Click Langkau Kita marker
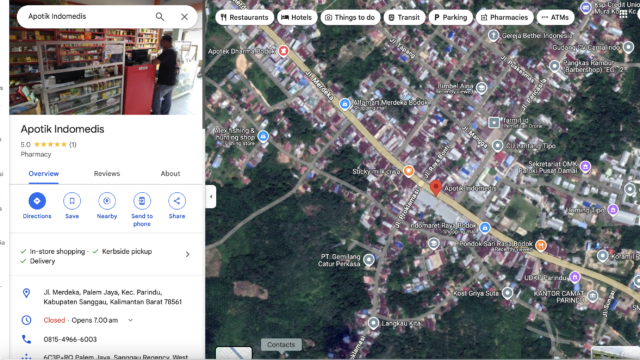This screenshot has width=640, height=360. (373, 323)
